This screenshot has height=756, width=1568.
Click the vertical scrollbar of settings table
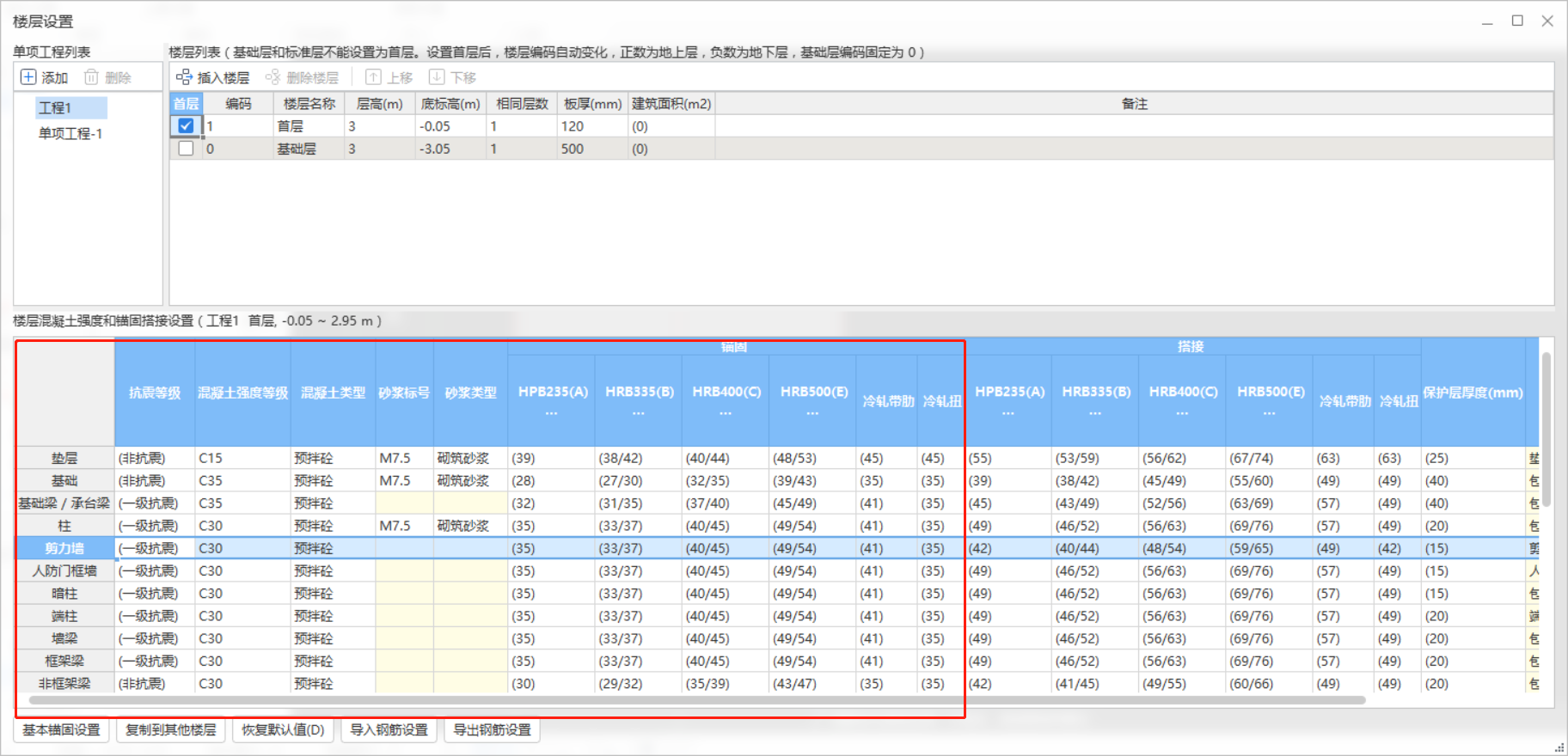click(x=1546, y=429)
